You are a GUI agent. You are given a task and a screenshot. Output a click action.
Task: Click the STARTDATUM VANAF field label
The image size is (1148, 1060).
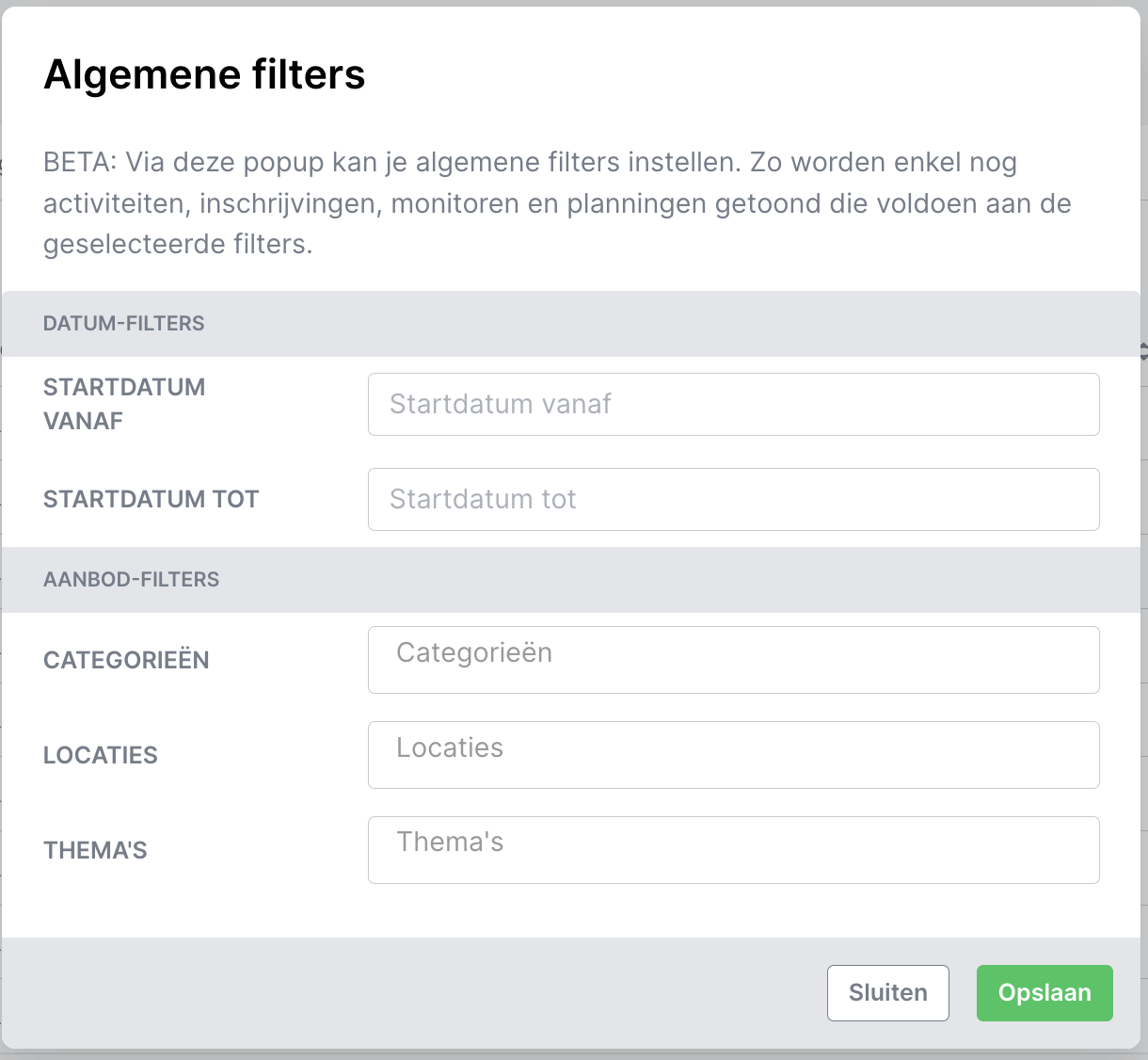(124, 404)
